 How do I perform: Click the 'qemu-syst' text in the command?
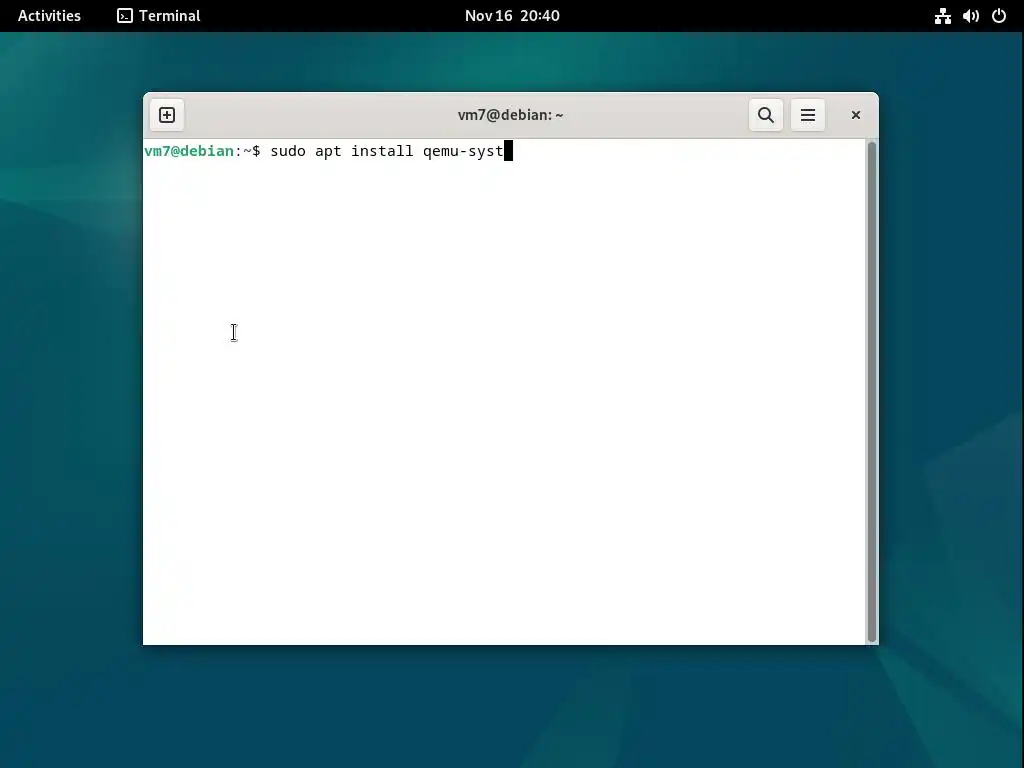463,152
